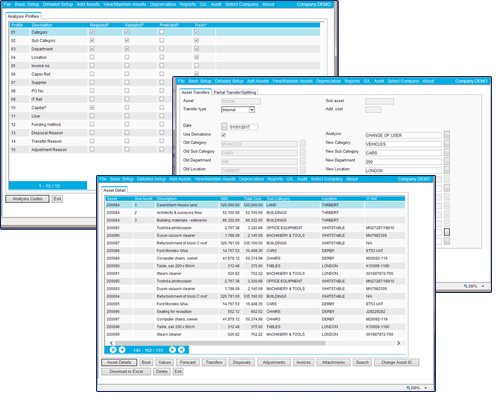Select 'Funding method' row in Analysis Profiles
The width and height of the screenshot is (500, 400).
90,124
